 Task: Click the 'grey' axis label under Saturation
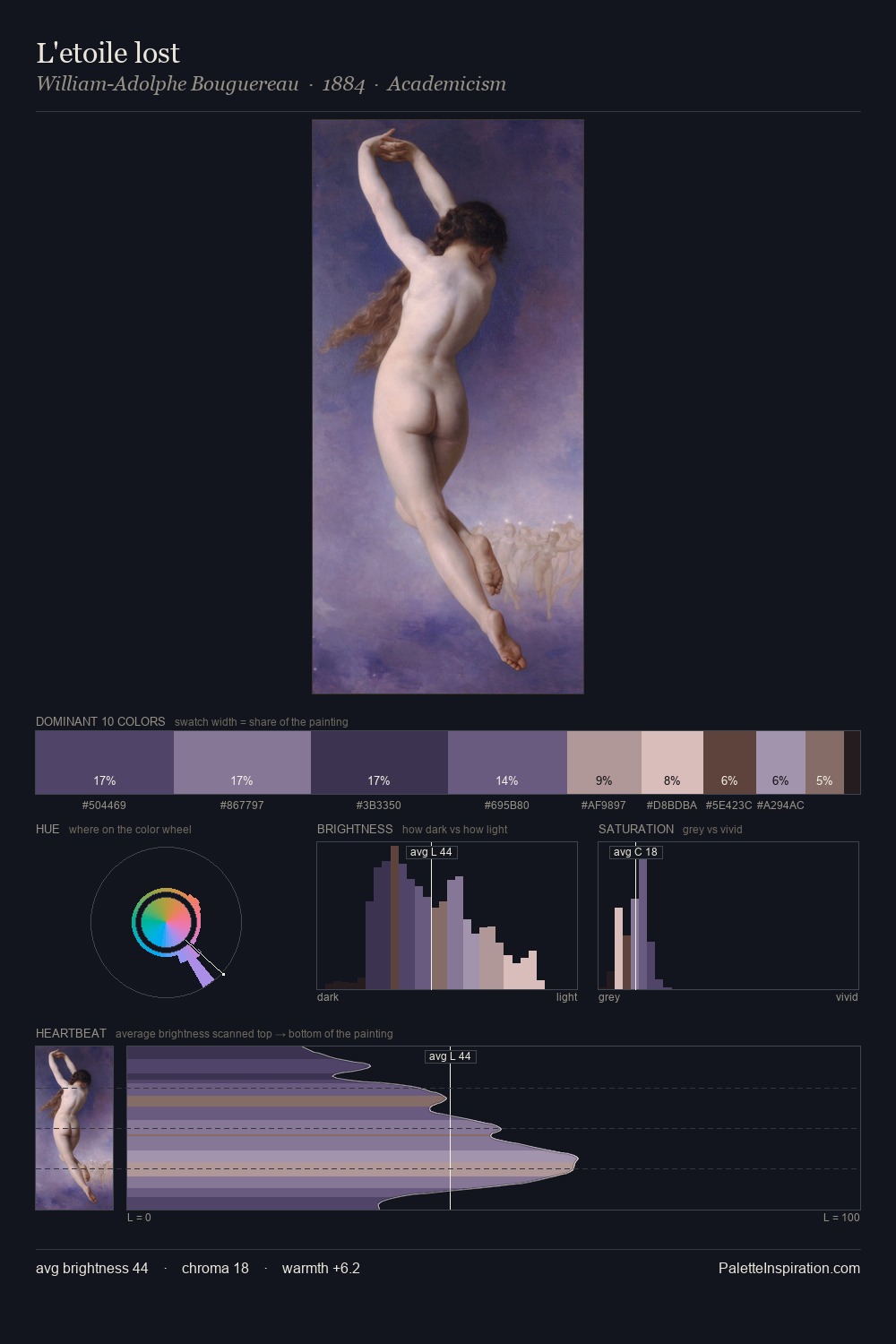[x=609, y=997]
